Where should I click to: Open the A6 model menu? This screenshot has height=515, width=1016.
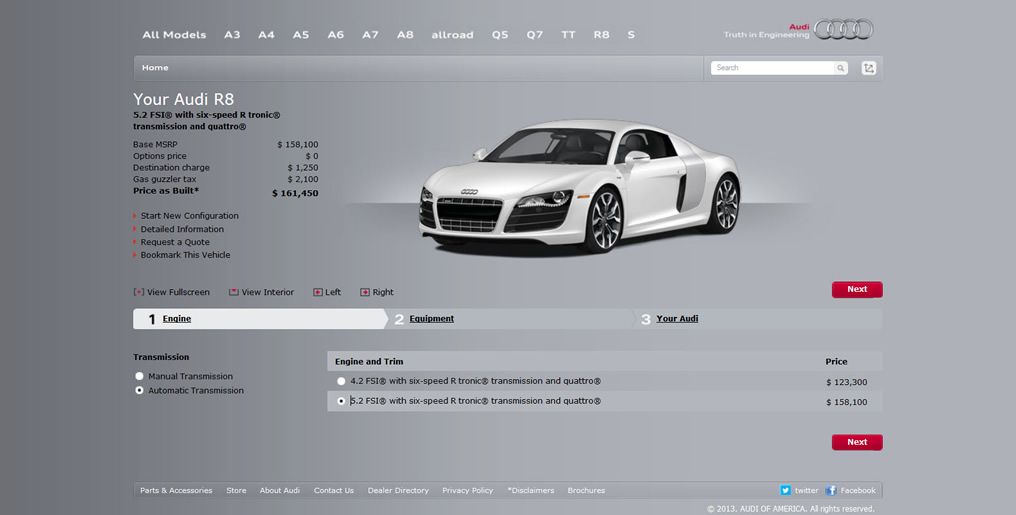(336, 35)
